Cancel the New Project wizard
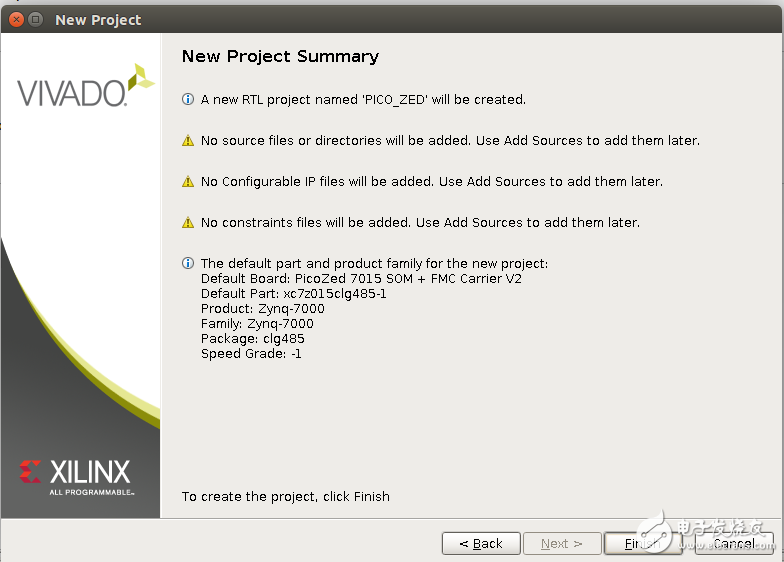The image size is (784, 562). [x=734, y=544]
